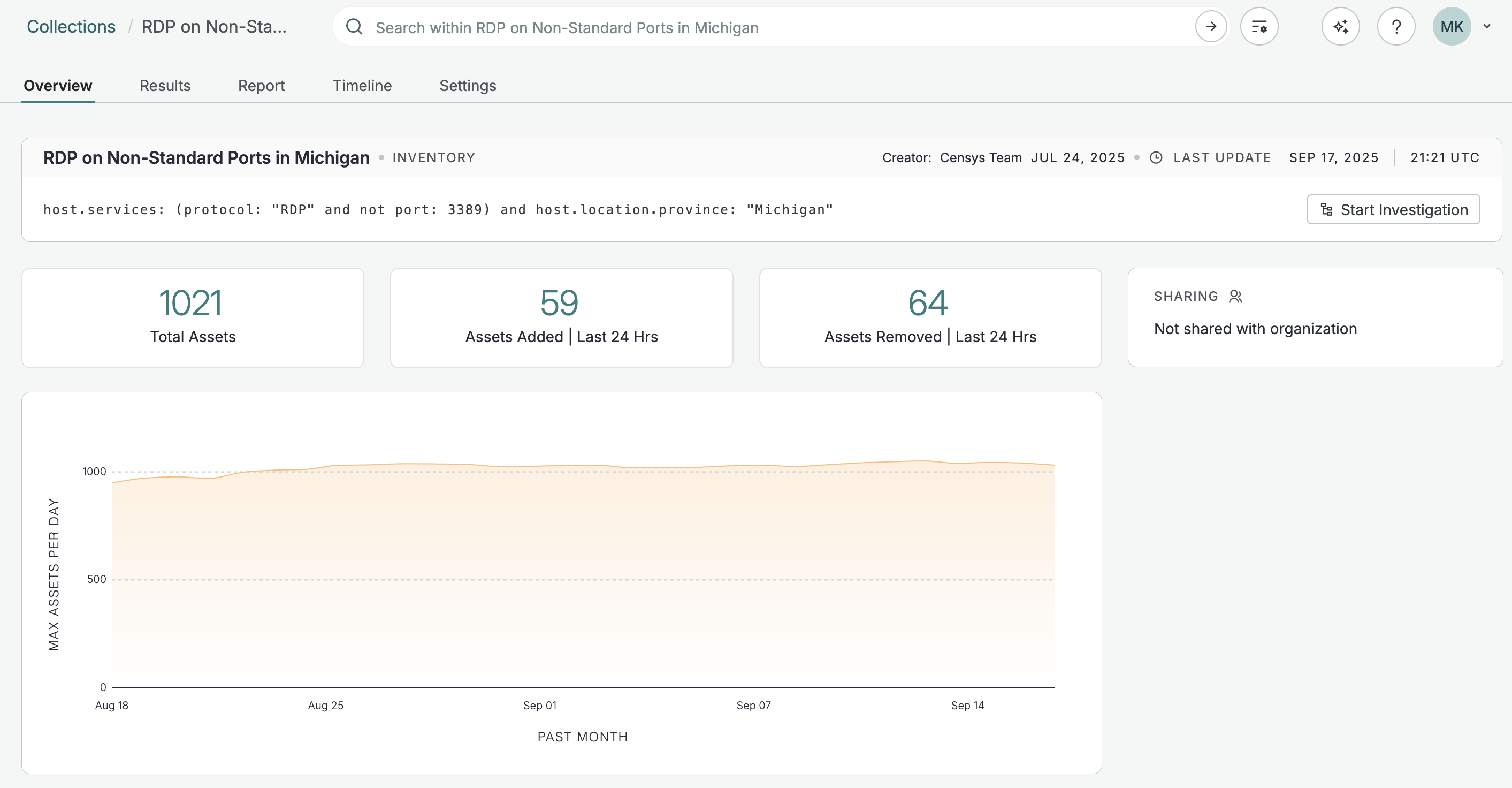This screenshot has height=788, width=1512.
Task: Click the 21:21 UTC time
Action: tap(1445, 158)
